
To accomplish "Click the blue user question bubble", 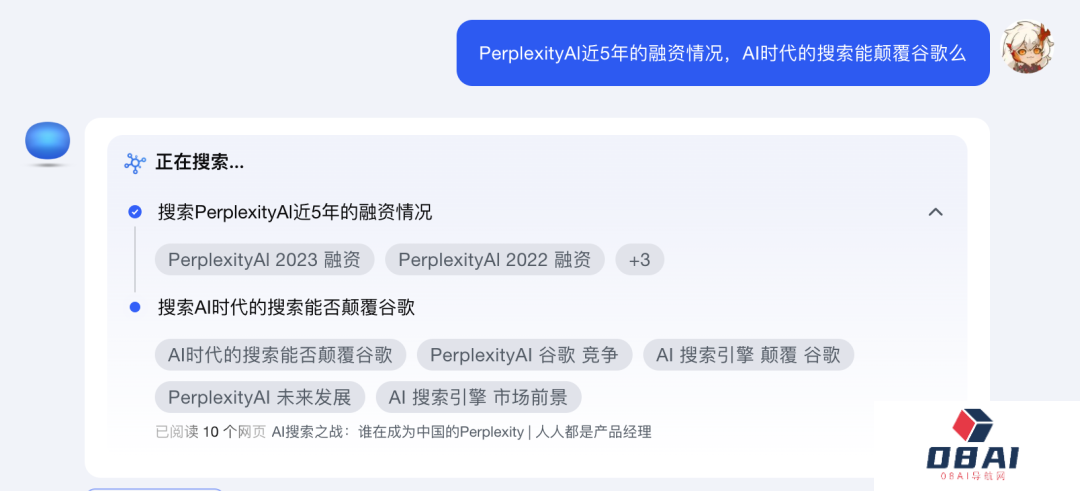I will tap(722, 53).
